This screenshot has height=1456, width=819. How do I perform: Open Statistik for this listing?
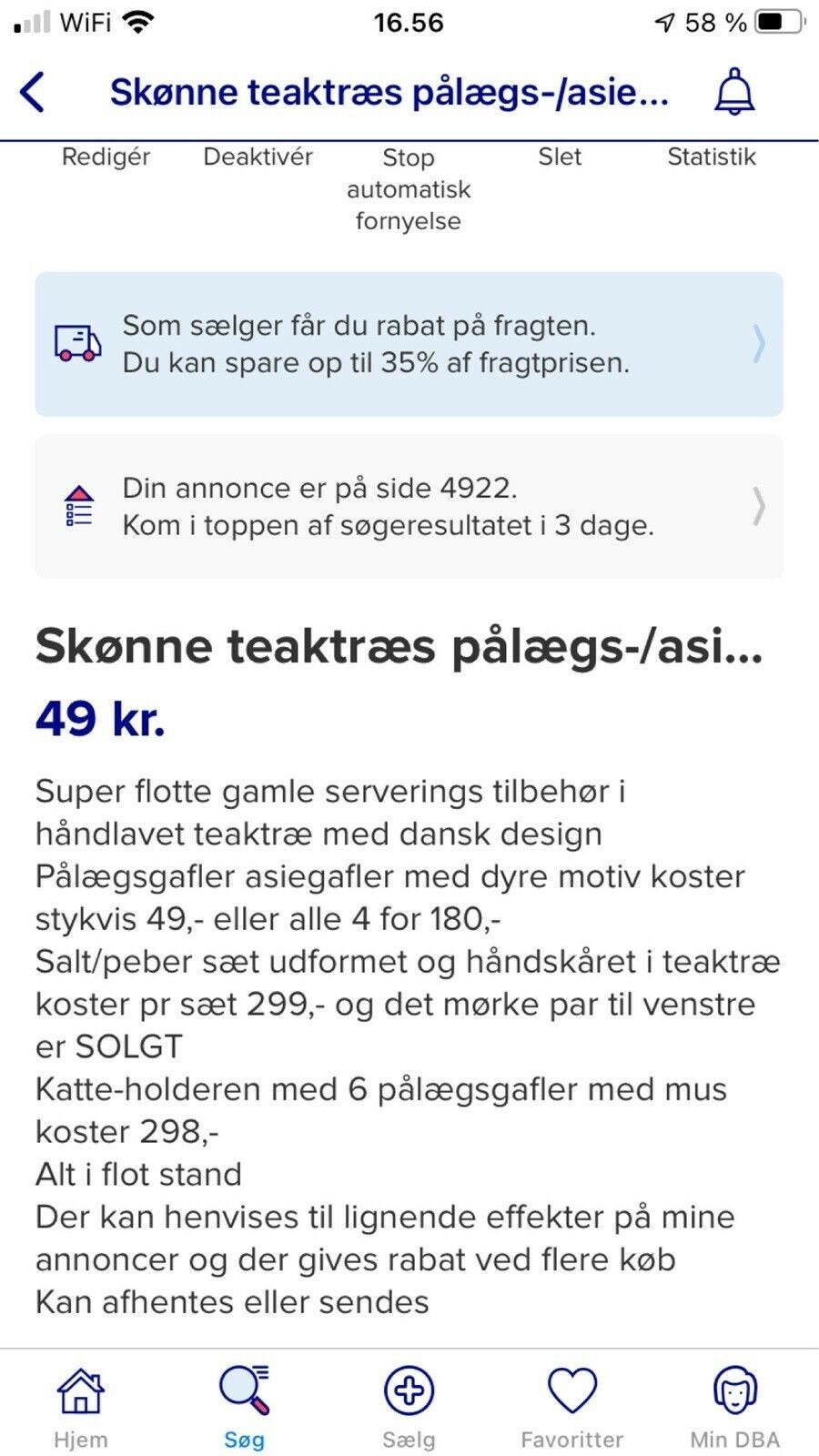pos(711,157)
